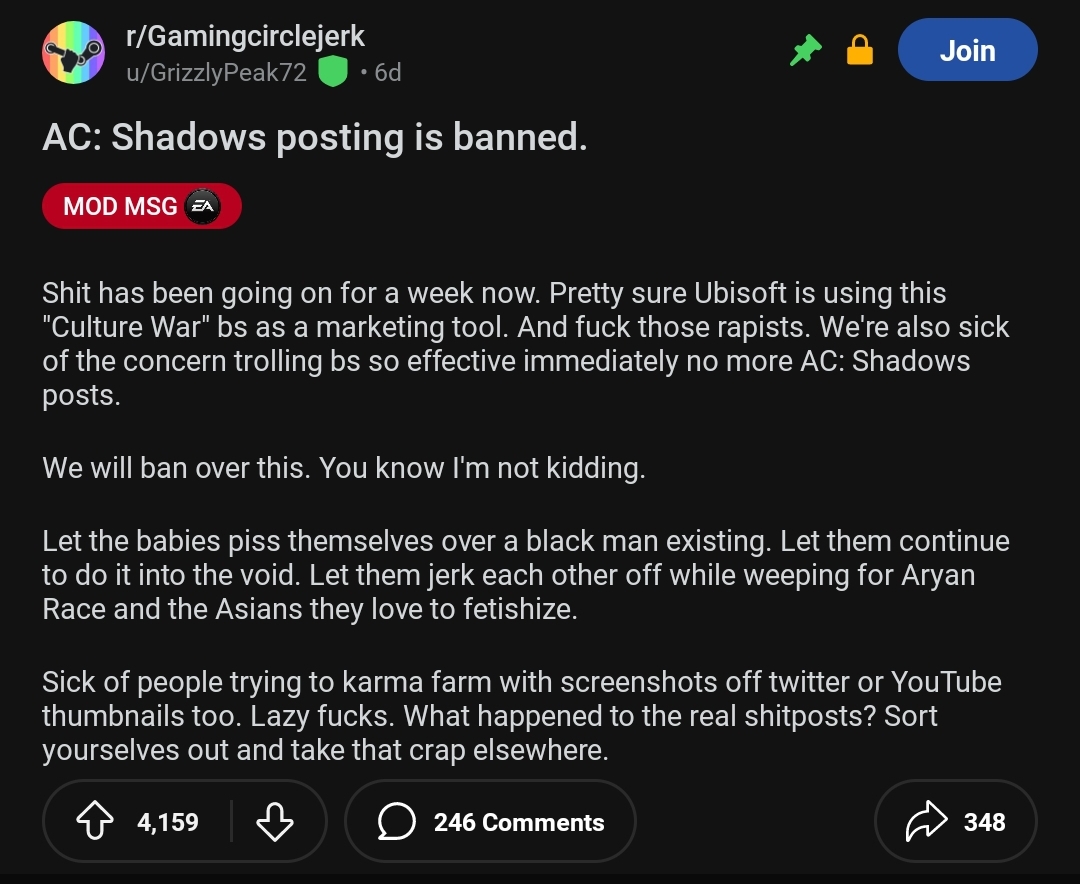This screenshot has height=884, width=1080.
Task: Open the rainbow Gamingcirclejerk subreddit avatar
Action: click(x=74, y=52)
